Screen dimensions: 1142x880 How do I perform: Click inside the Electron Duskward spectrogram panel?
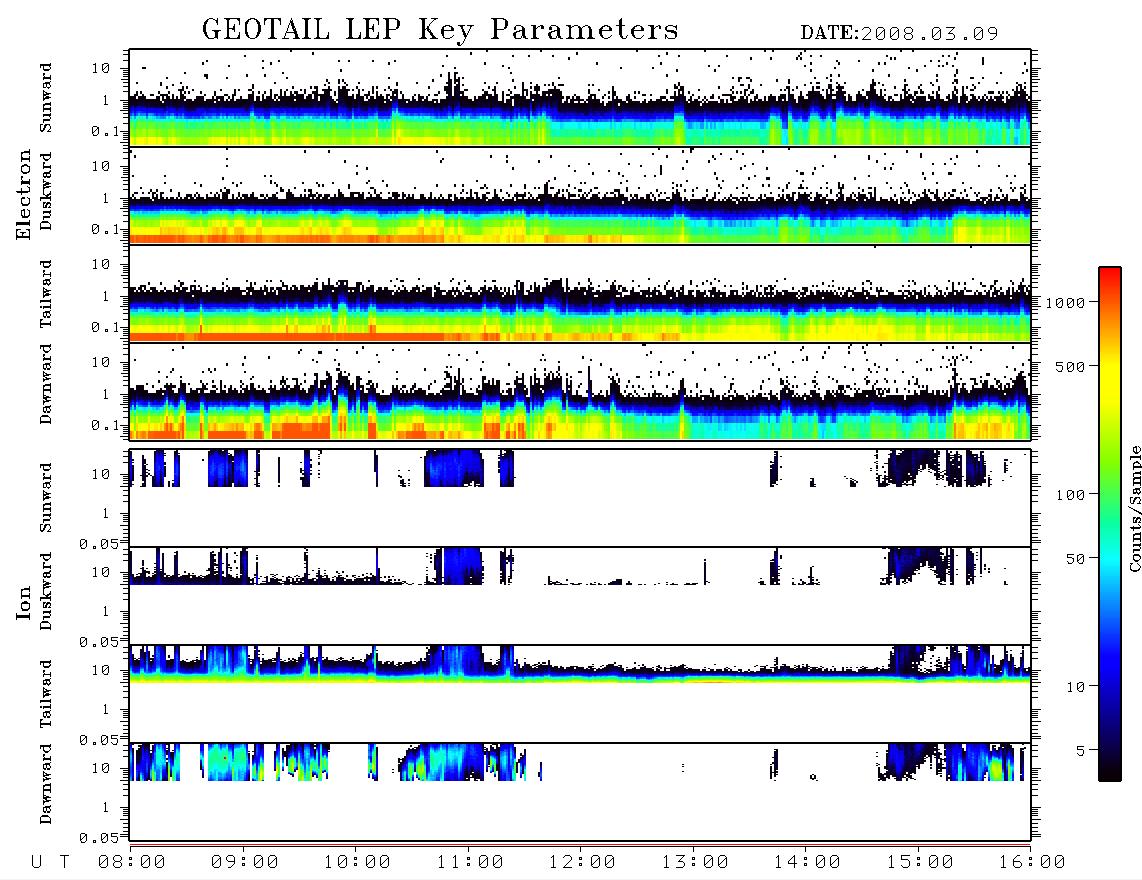pos(580,195)
